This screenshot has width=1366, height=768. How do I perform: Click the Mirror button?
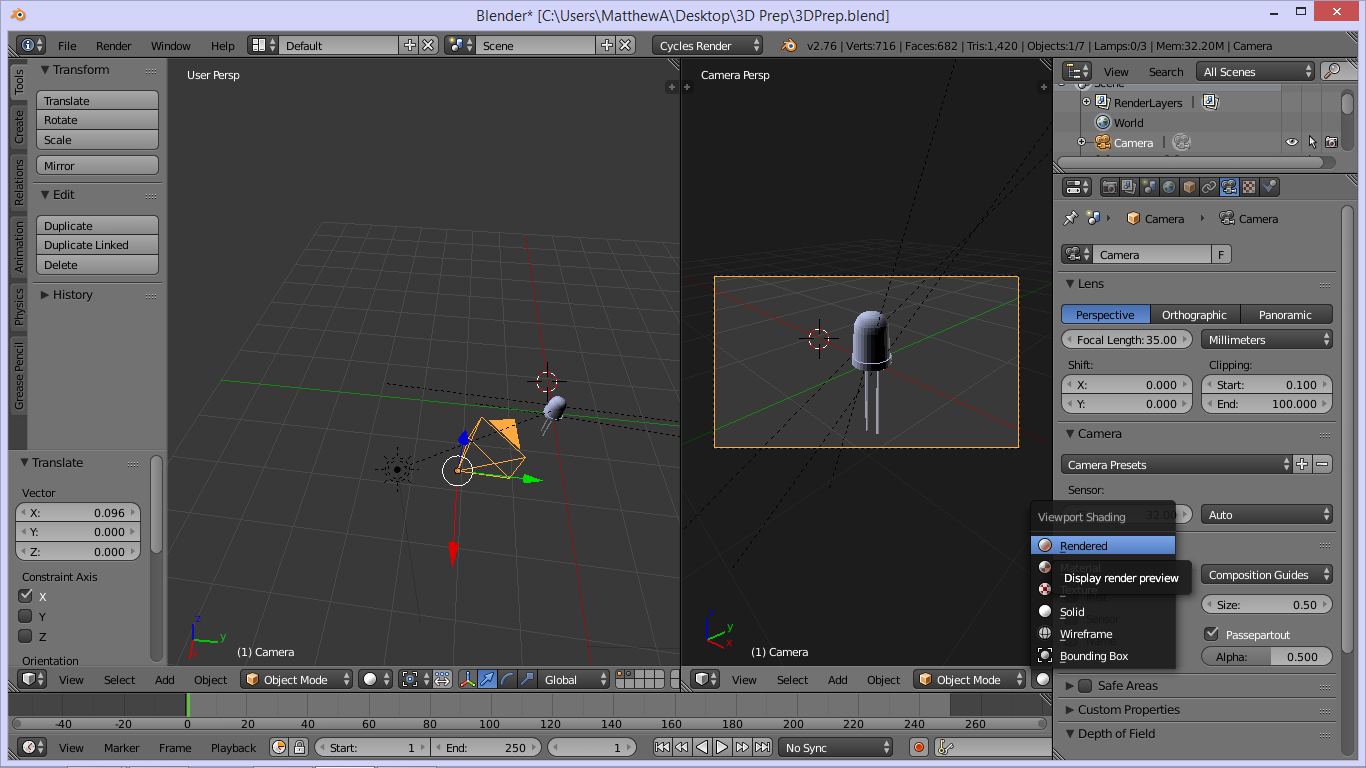pos(98,165)
